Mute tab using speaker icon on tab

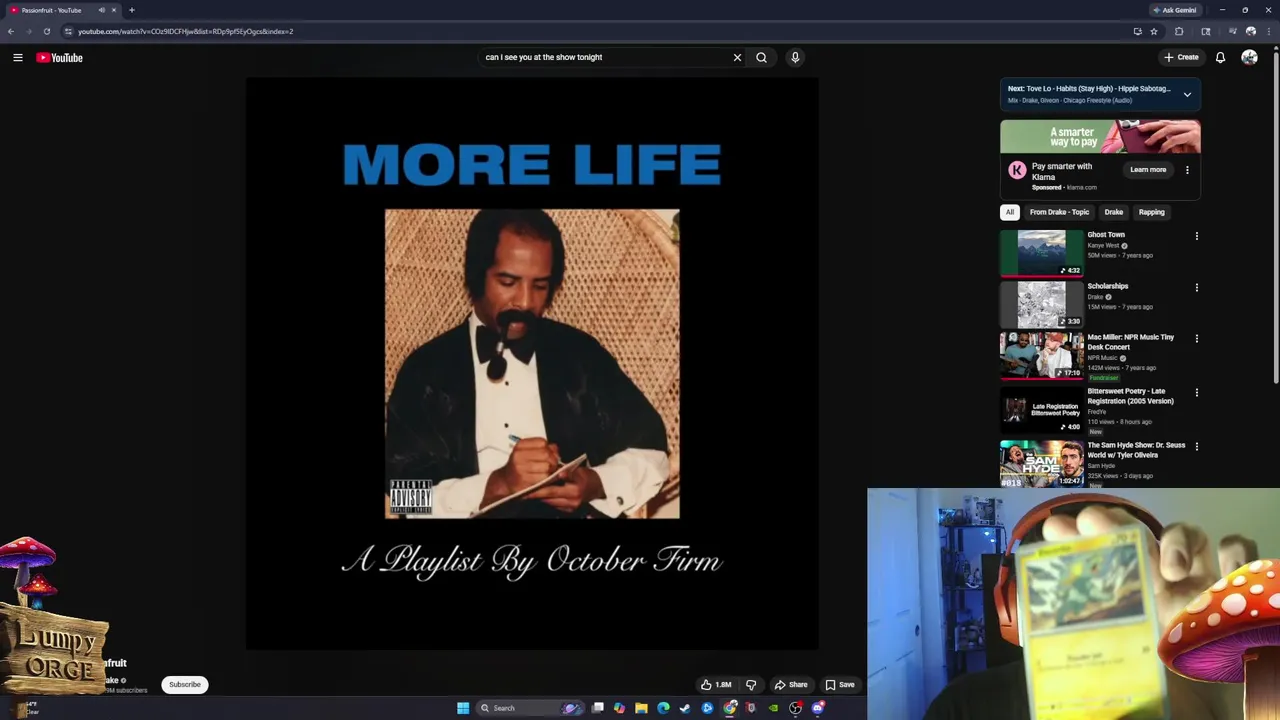pyautogui.click(x=101, y=10)
